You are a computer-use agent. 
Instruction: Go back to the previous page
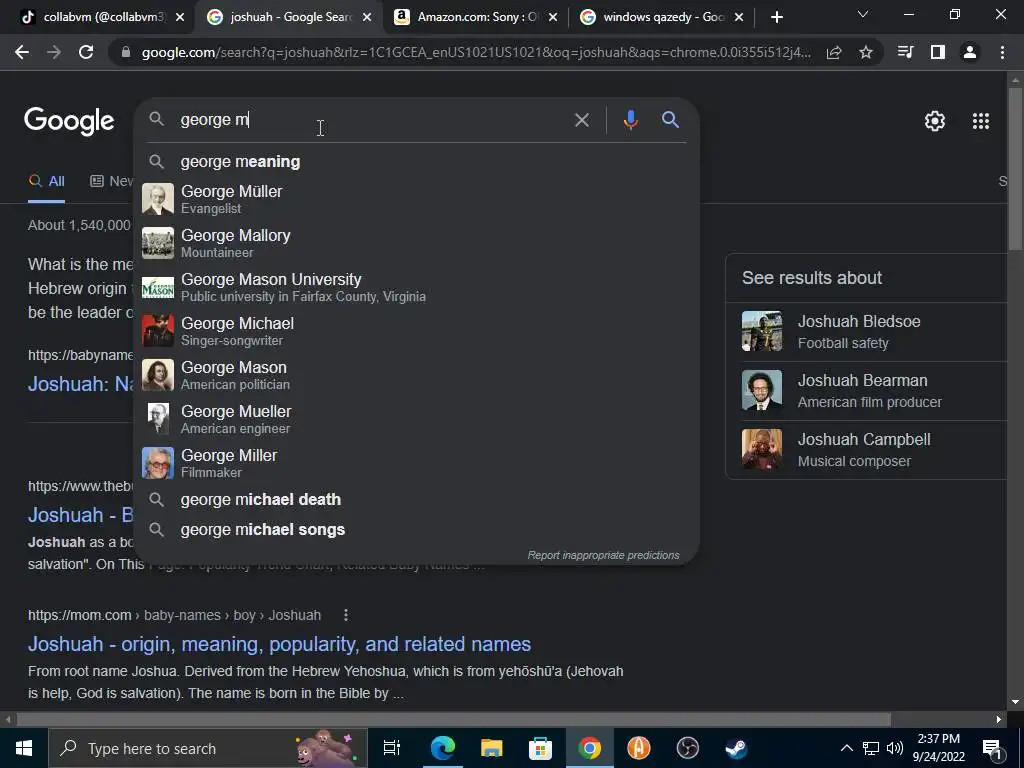(22, 52)
